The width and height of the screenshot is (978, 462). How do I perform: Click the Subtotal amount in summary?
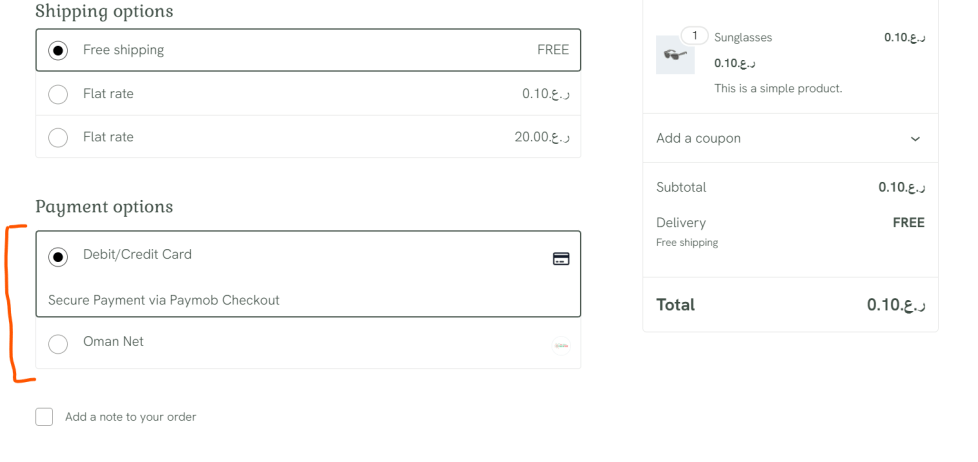pos(901,187)
